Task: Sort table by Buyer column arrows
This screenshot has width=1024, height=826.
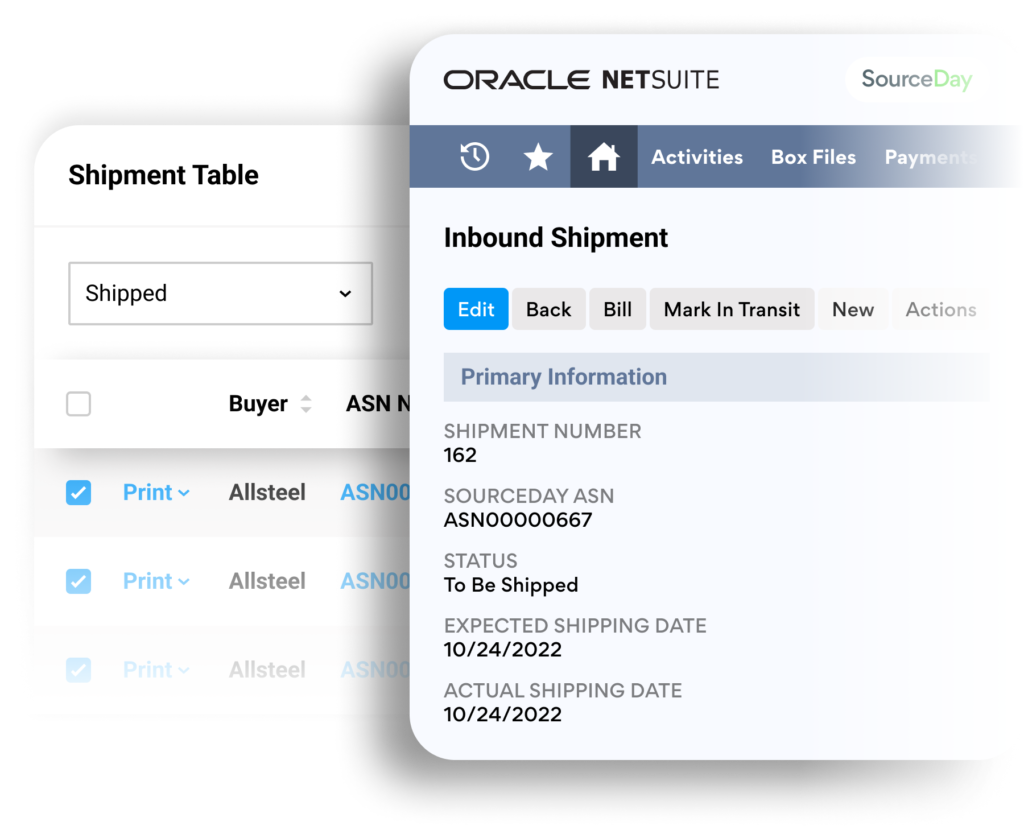Action: tap(306, 404)
